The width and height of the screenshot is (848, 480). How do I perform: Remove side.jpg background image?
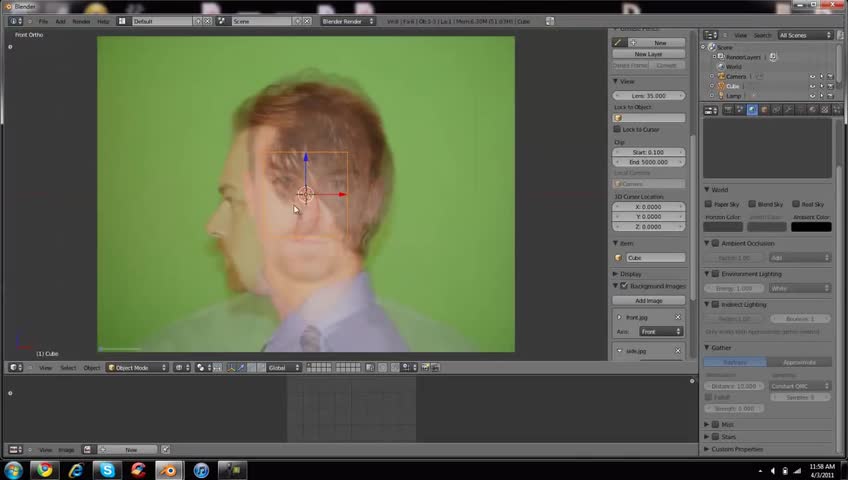pos(678,351)
